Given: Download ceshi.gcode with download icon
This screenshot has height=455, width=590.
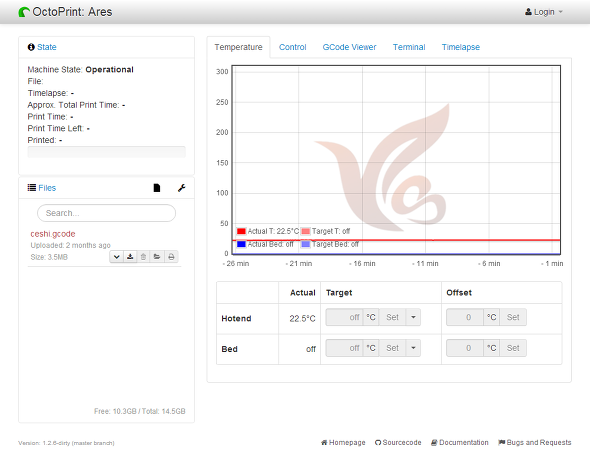Looking at the screenshot, I should click(130, 257).
